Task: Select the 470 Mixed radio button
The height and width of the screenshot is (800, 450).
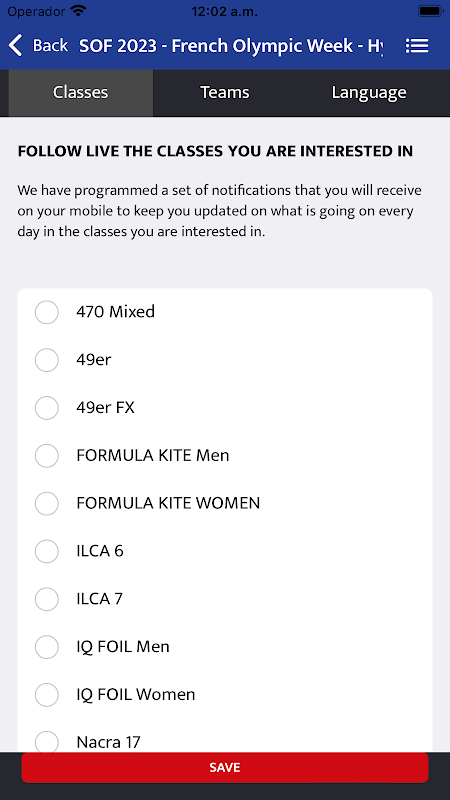Action: point(47,312)
